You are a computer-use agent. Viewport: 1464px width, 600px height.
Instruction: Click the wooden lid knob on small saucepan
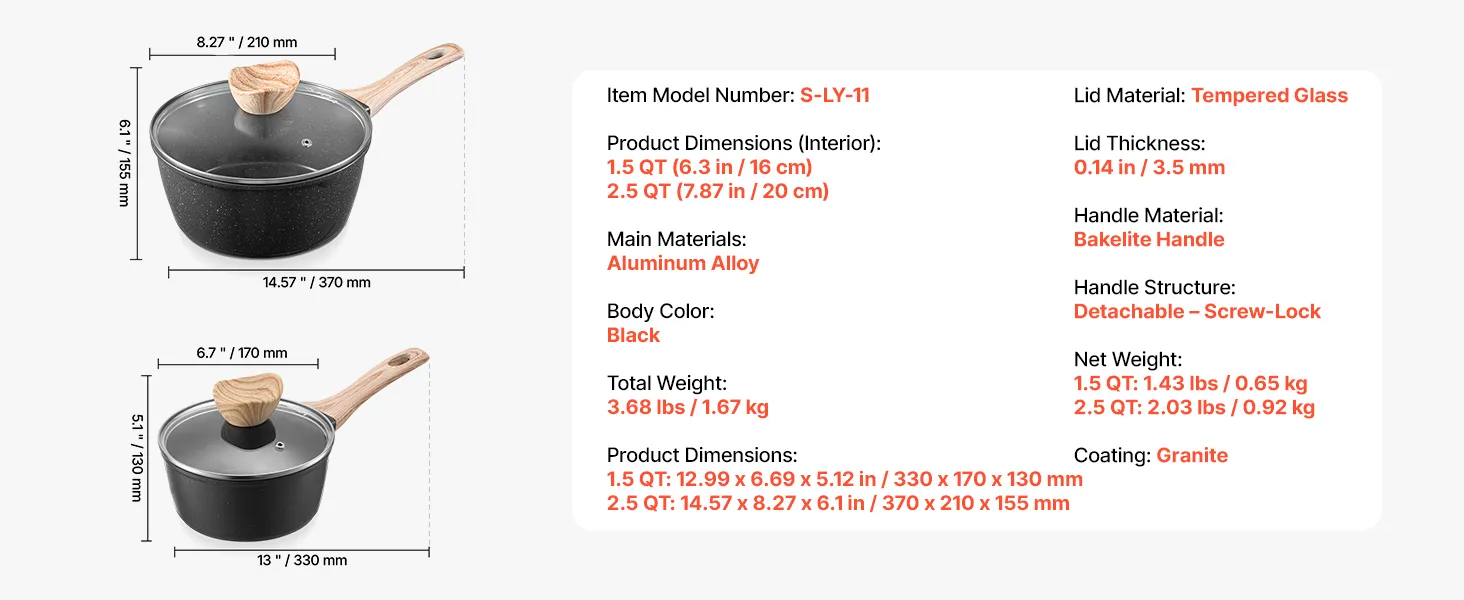(x=247, y=396)
